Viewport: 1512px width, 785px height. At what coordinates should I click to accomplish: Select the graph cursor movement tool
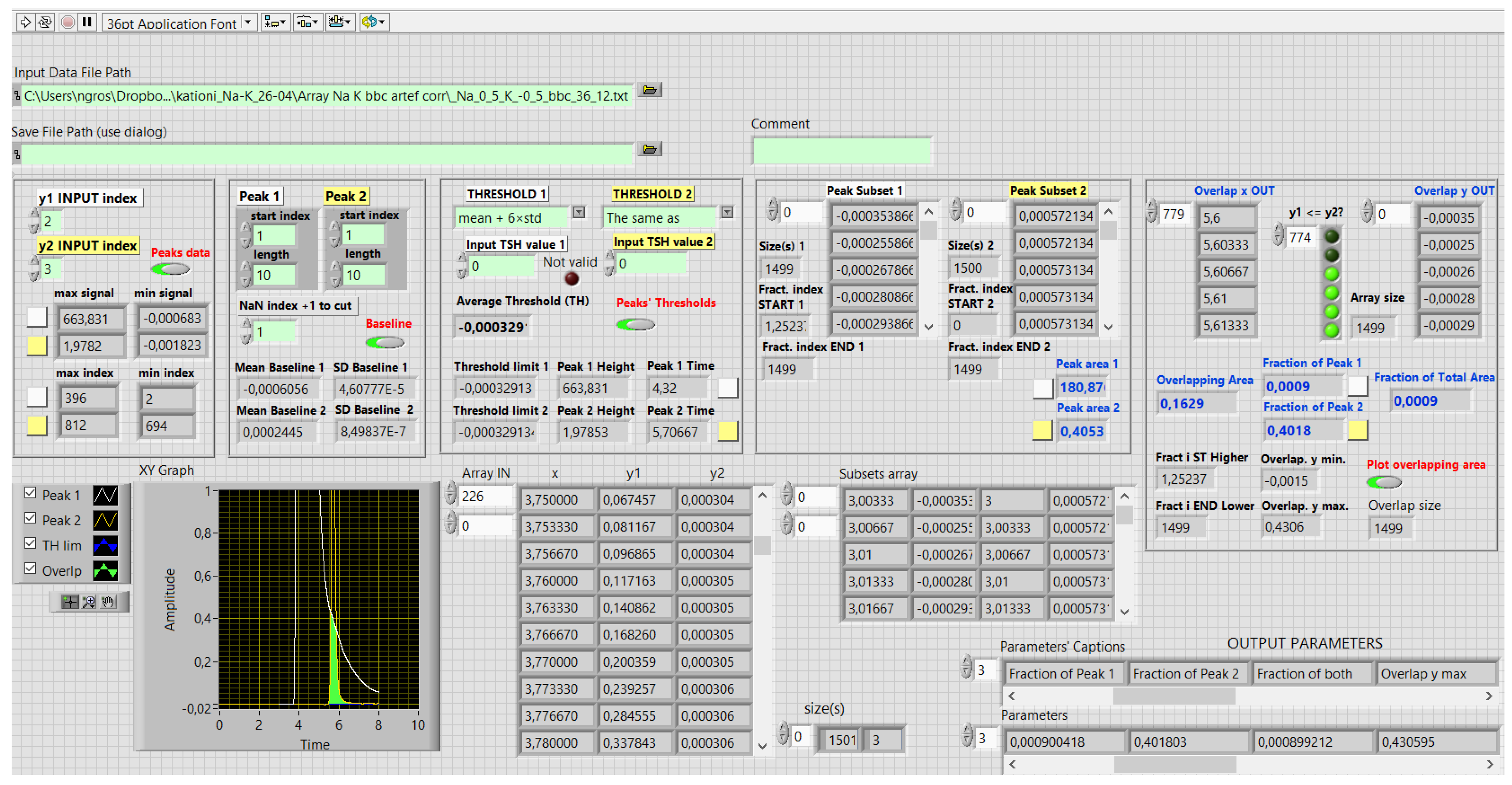70,602
